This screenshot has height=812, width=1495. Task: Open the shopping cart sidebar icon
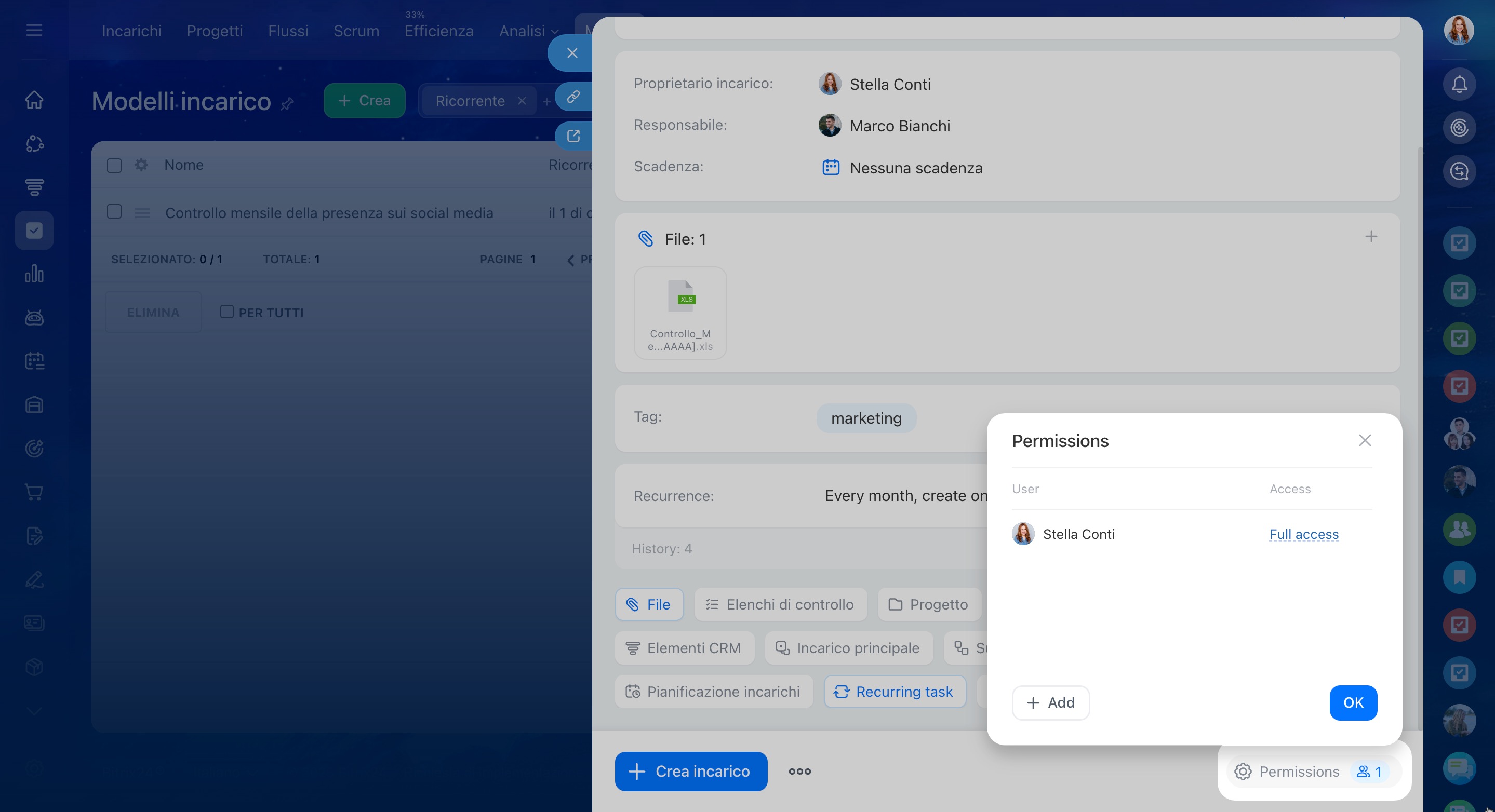click(x=34, y=492)
